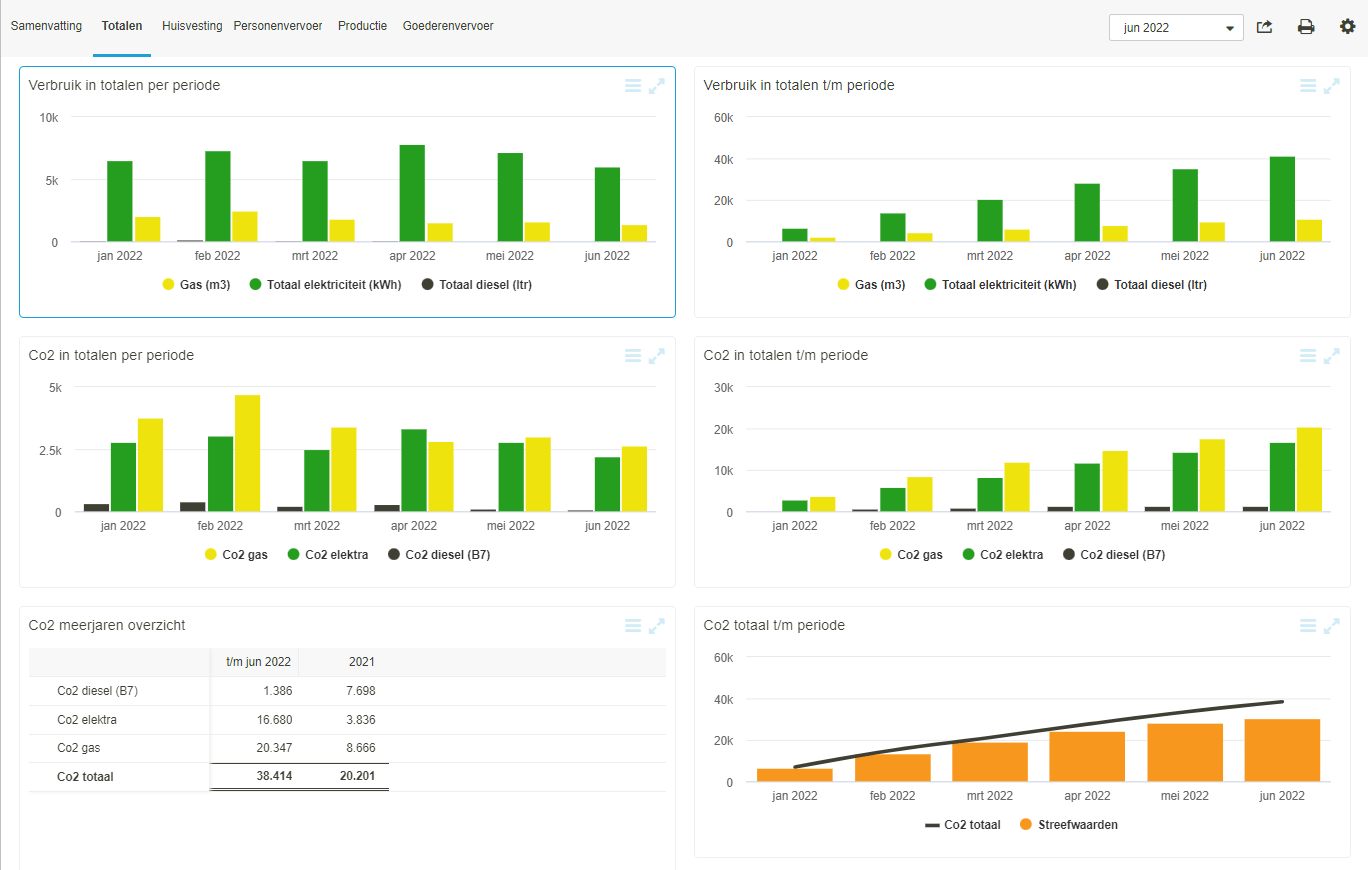Click the 'Co2 meerjaren overzicht' panel title
The image size is (1368, 870).
point(107,625)
